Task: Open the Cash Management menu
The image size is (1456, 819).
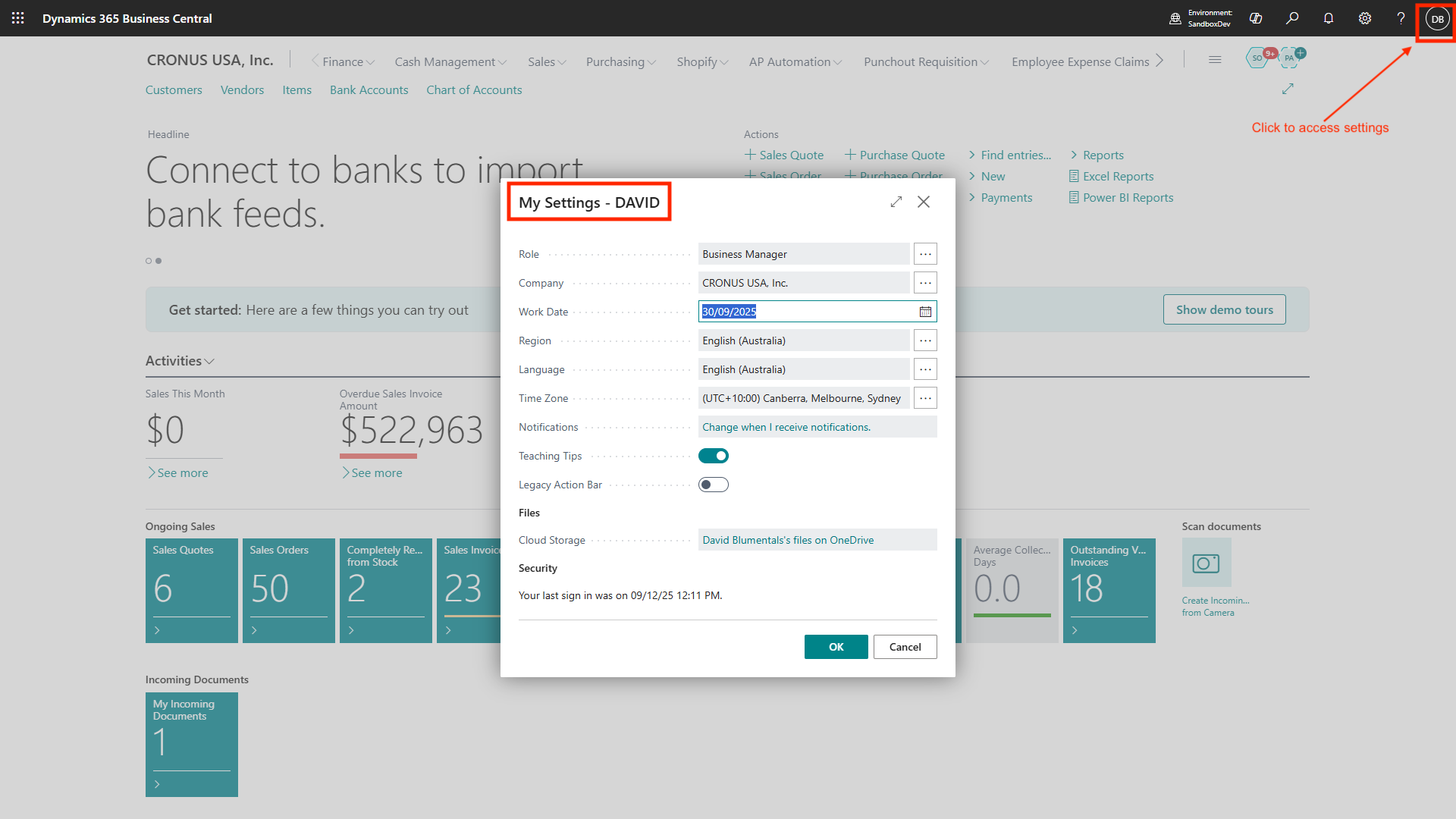Action: tap(450, 62)
